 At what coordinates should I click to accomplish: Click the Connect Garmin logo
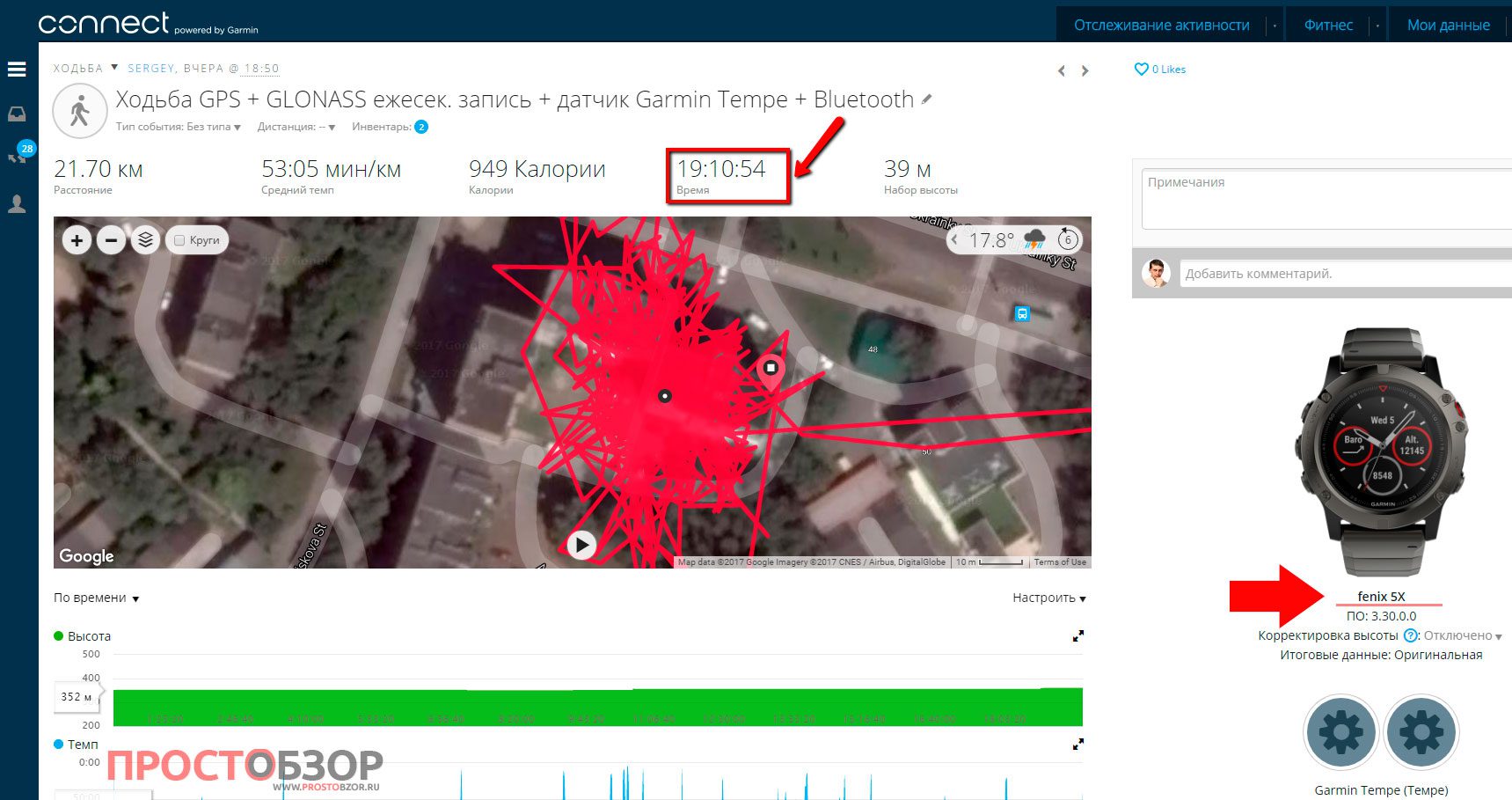click(148, 23)
